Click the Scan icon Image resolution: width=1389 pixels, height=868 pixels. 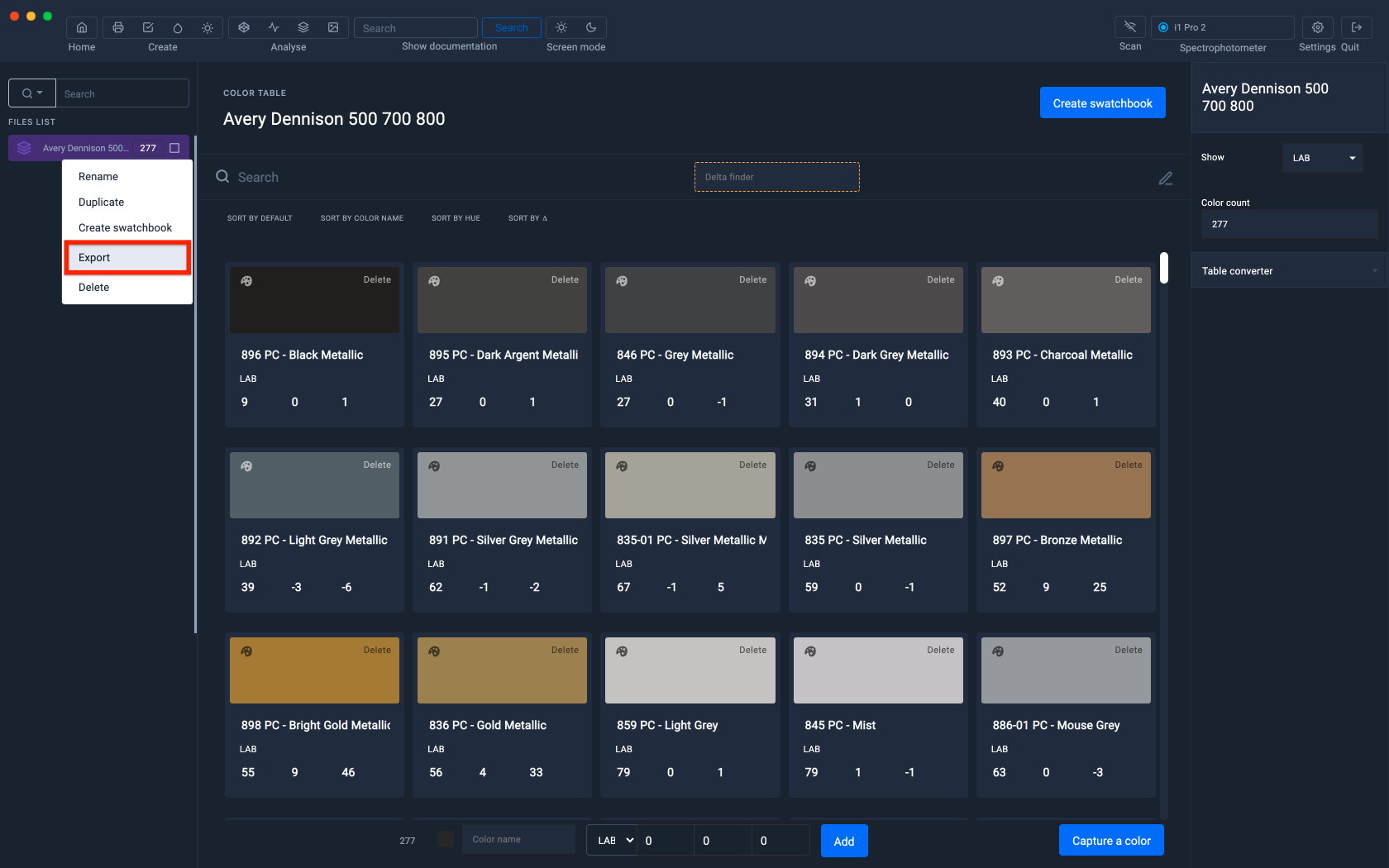[1130, 27]
